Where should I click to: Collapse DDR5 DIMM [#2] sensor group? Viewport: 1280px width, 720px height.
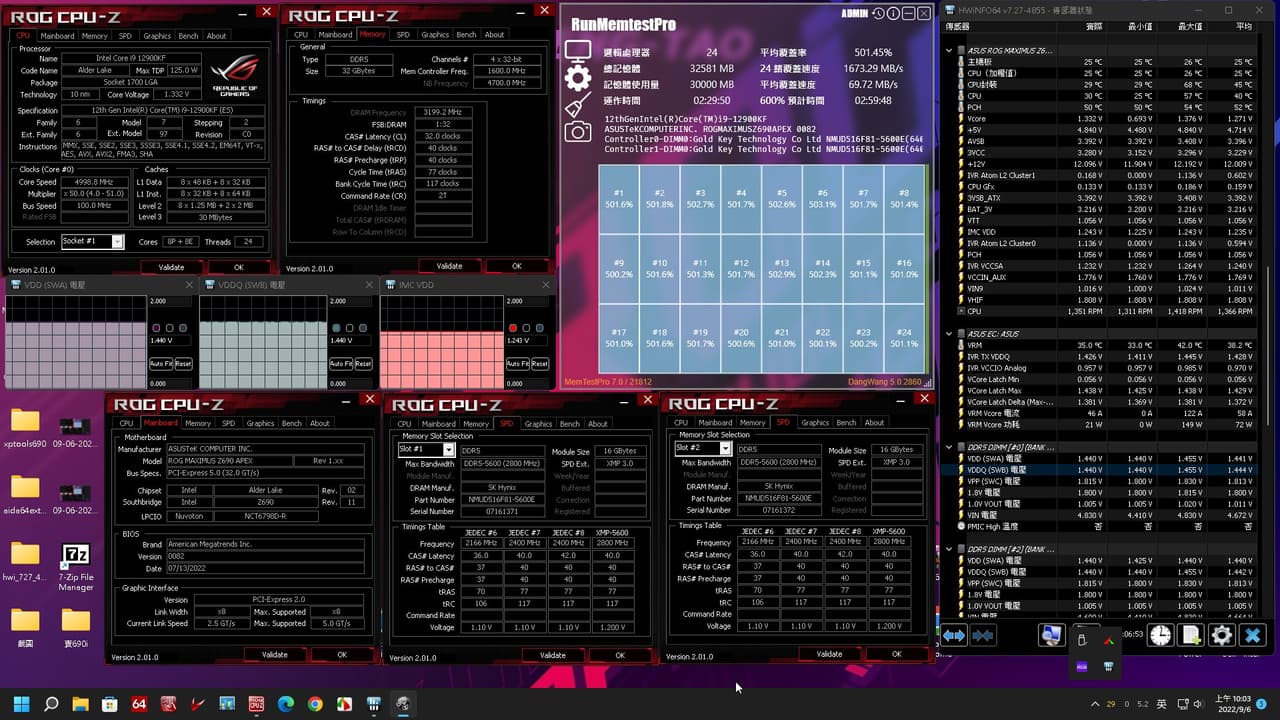[x=950, y=549]
